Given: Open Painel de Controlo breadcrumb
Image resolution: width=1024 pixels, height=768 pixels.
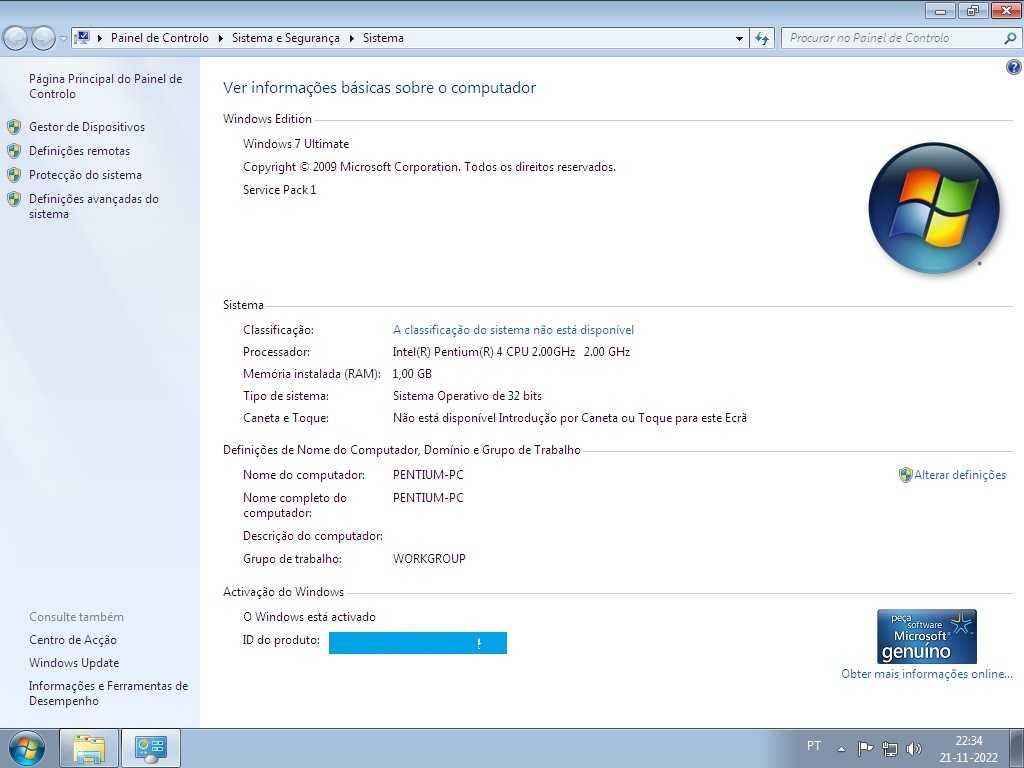Looking at the screenshot, I should (159, 38).
